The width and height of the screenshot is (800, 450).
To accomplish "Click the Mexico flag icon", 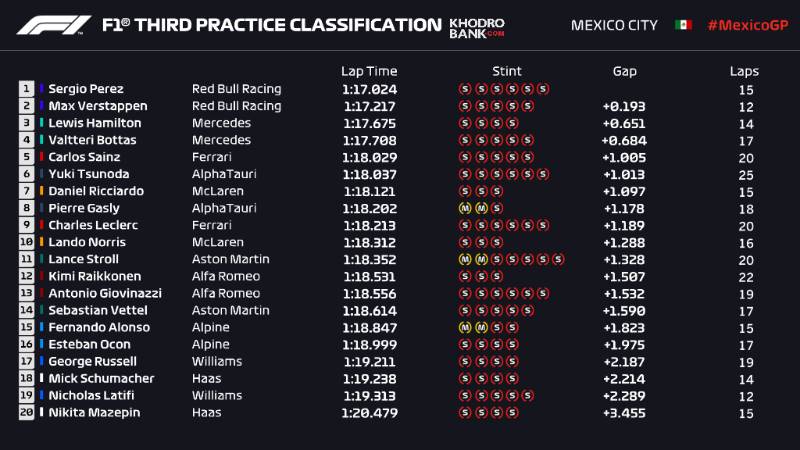I will pyautogui.click(x=683, y=25).
